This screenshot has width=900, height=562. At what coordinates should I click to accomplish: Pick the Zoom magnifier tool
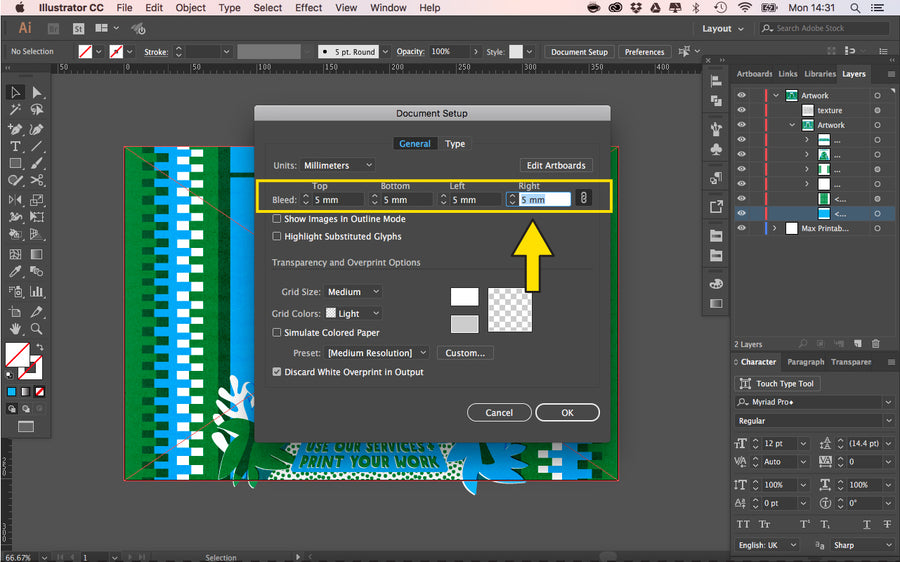pos(37,328)
